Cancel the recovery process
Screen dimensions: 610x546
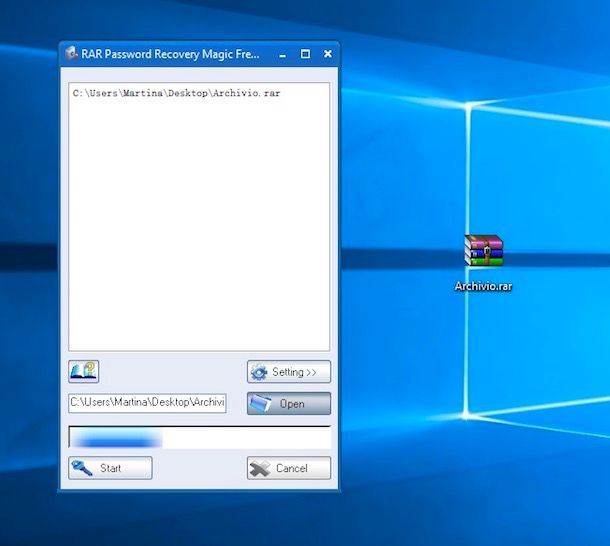pos(289,468)
